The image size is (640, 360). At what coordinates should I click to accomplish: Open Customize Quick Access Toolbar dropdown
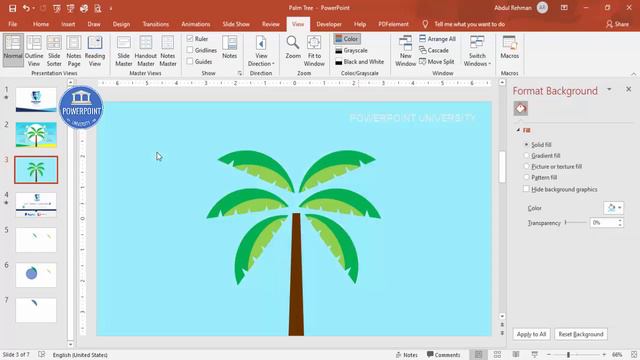(111, 9)
